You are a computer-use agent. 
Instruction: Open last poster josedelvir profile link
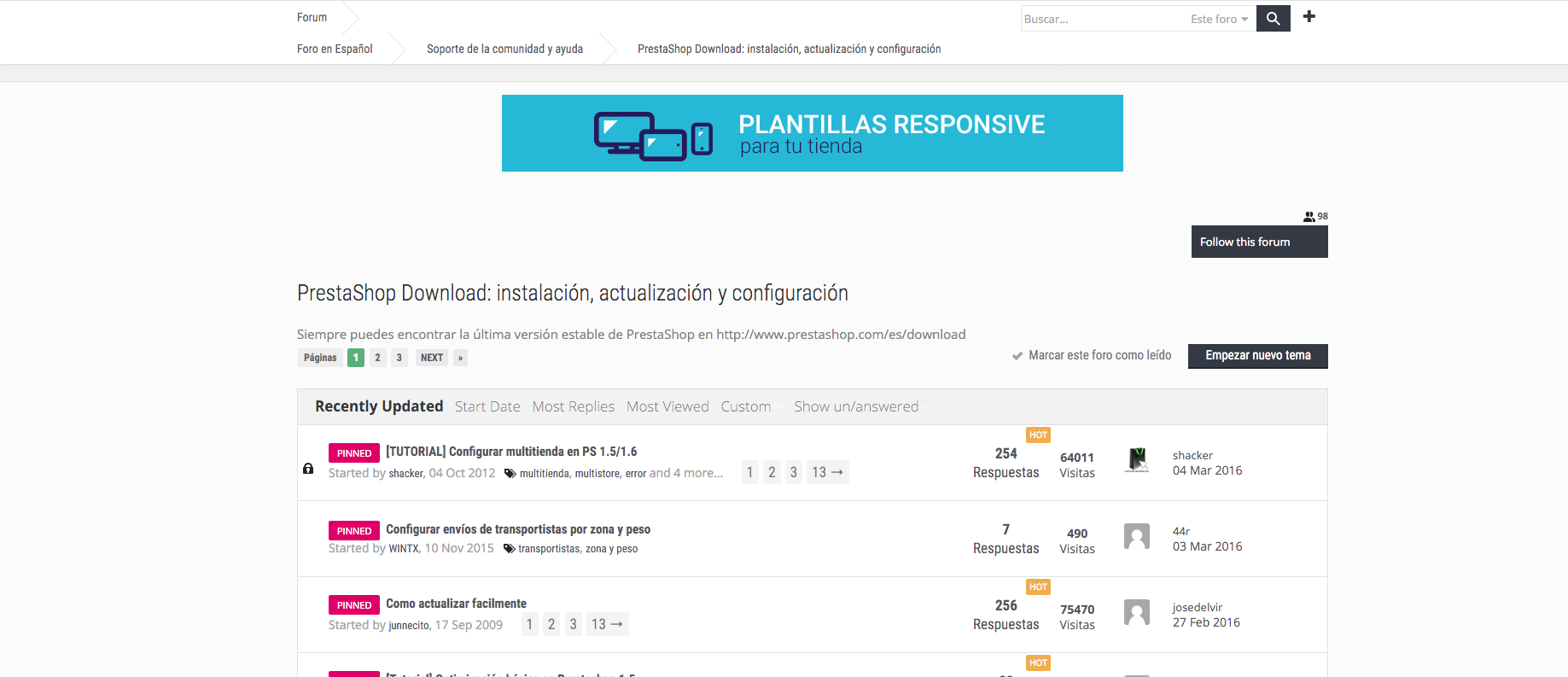1198,607
